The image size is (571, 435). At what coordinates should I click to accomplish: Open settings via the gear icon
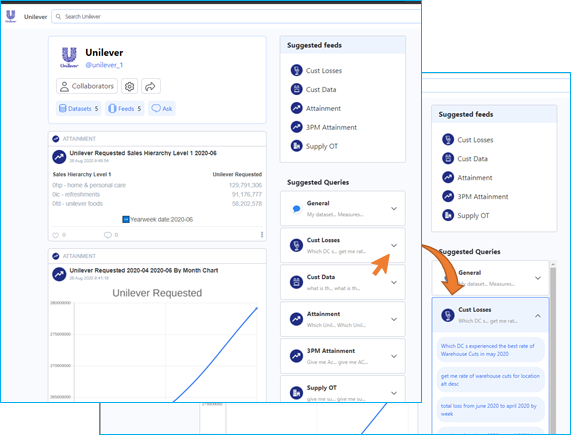pyautogui.click(x=129, y=86)
